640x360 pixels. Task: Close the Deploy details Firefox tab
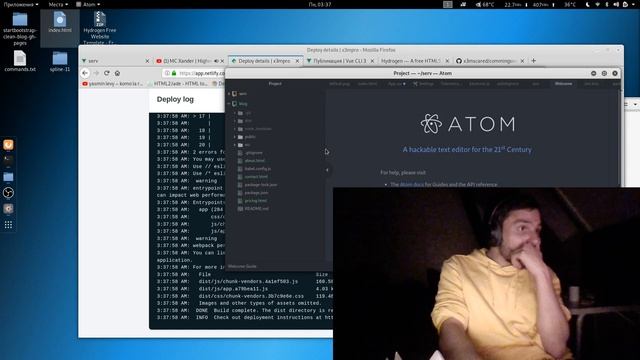pyautogui.click(x=297, y=61)
